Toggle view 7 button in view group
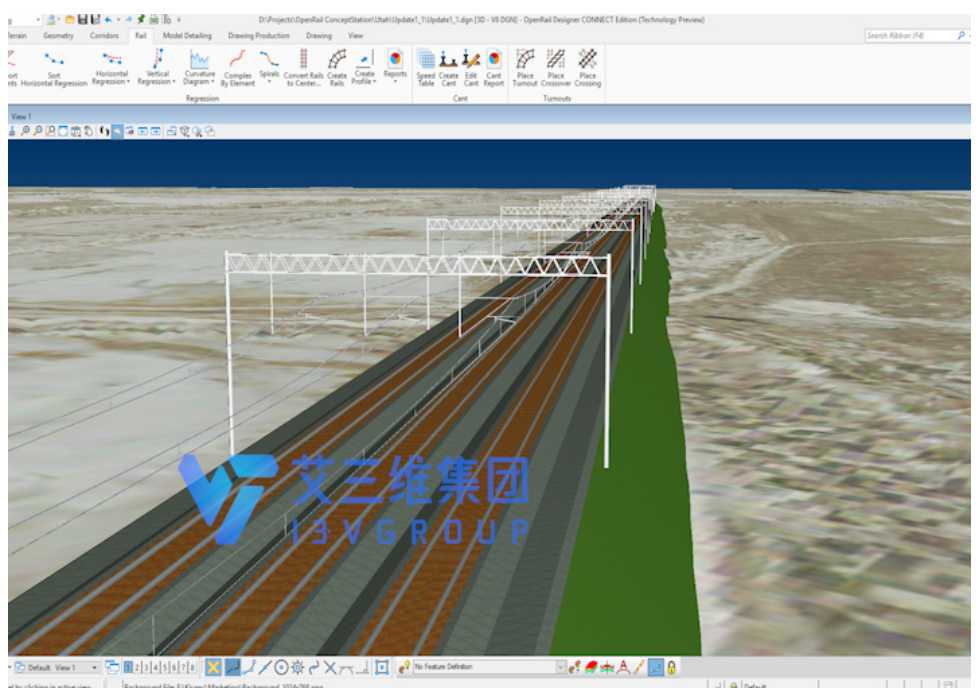Viewport: 978px width, 694px height. click(x=183, y=667)
